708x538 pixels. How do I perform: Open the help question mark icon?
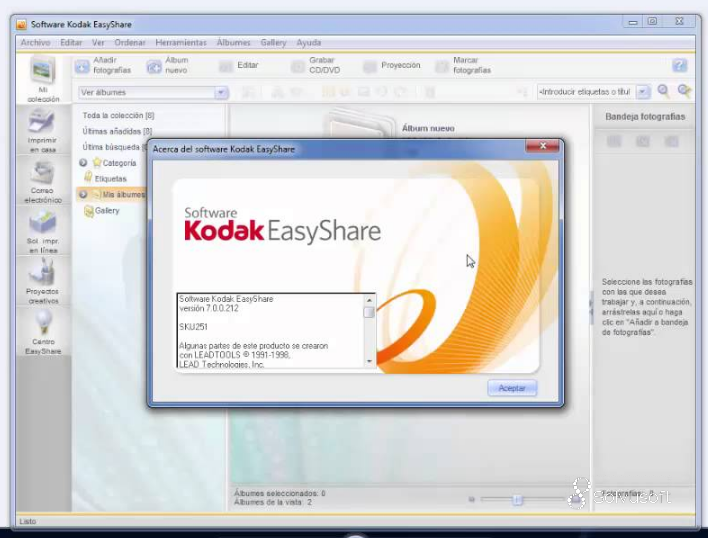[x=679, y=65]
